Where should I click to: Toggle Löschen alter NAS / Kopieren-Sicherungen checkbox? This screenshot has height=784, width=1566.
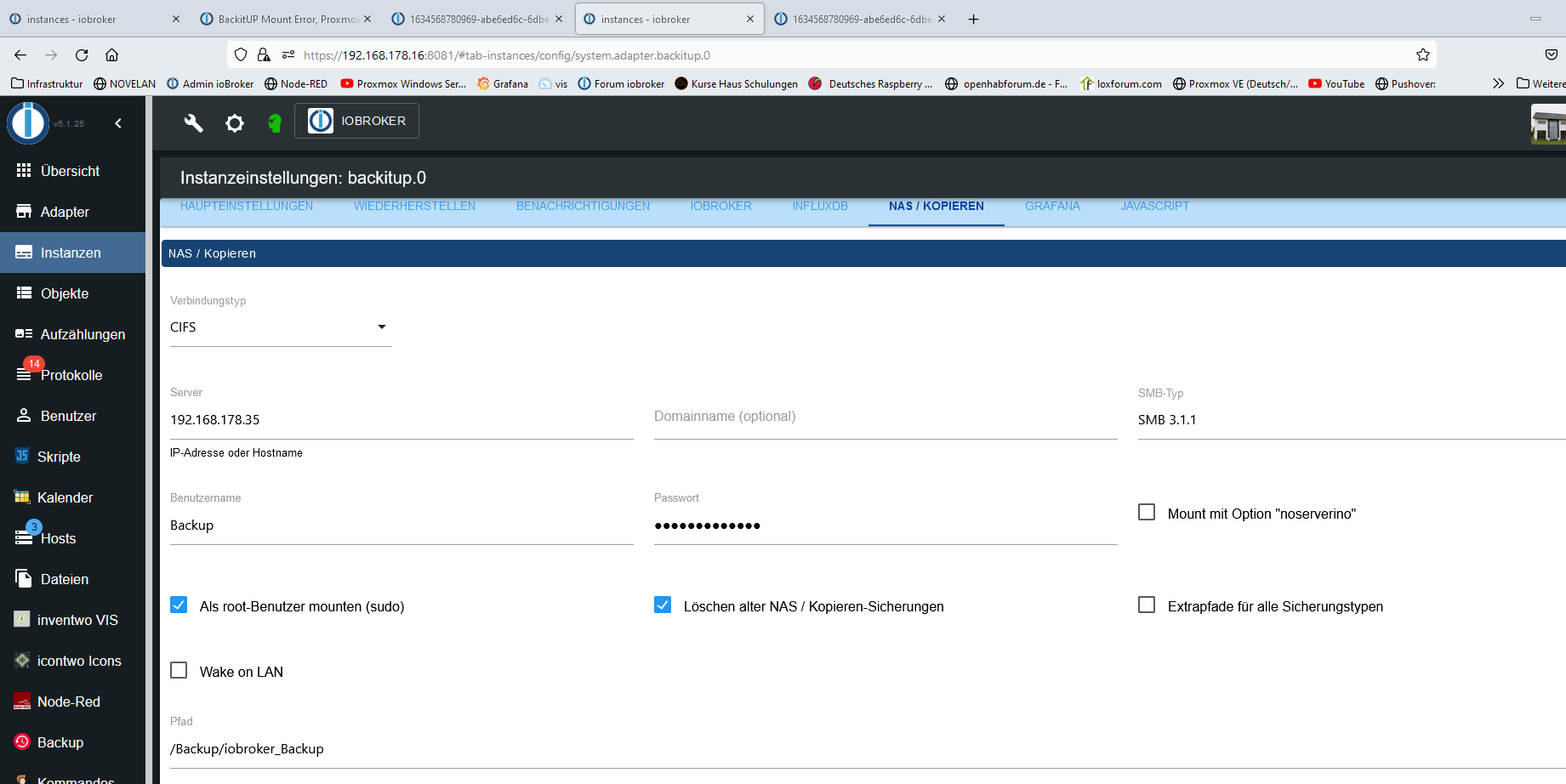(x=663, y=605)
